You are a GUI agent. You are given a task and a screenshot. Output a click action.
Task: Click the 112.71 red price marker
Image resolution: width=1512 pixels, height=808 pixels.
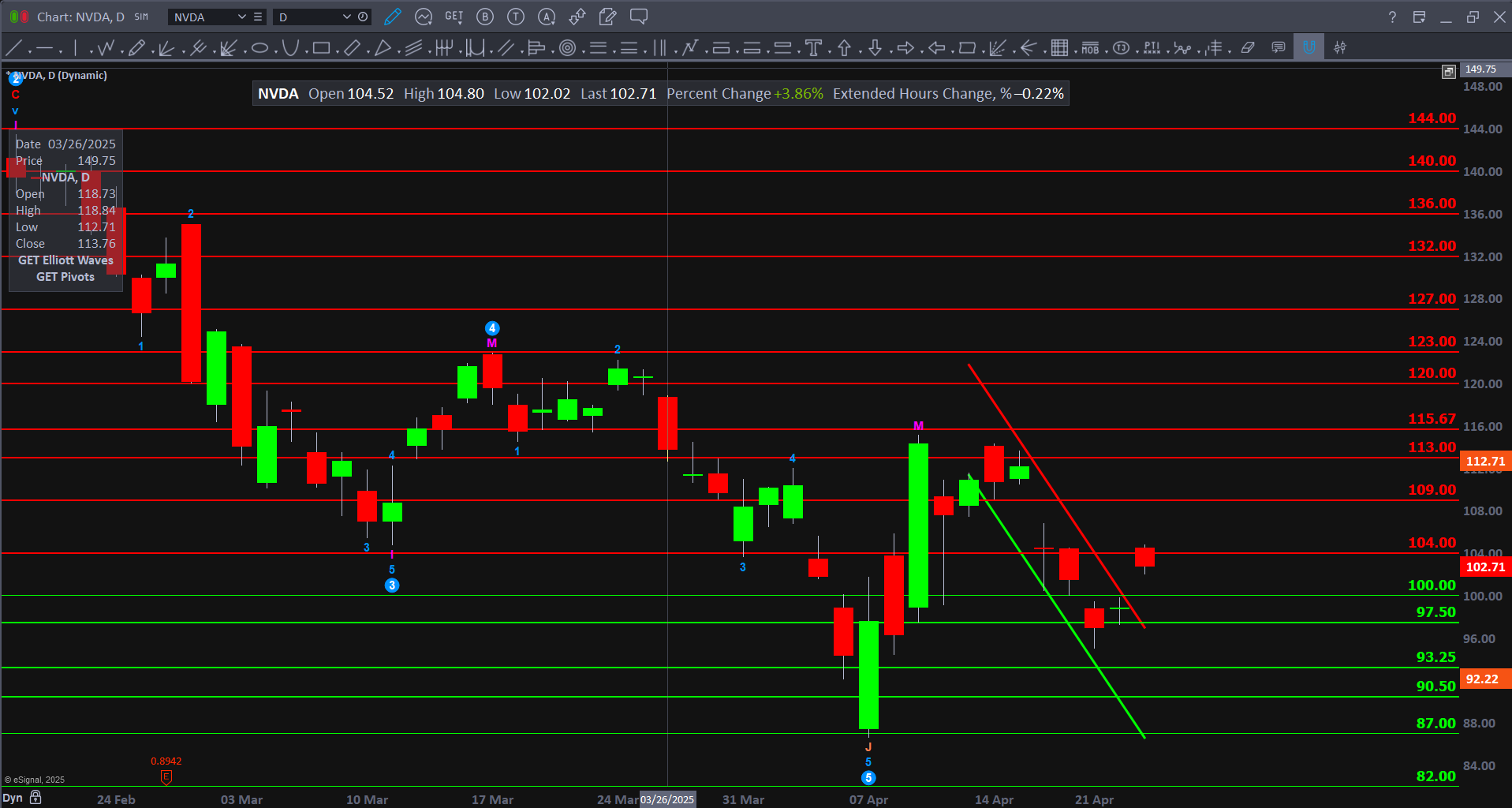pos(1485,462)
